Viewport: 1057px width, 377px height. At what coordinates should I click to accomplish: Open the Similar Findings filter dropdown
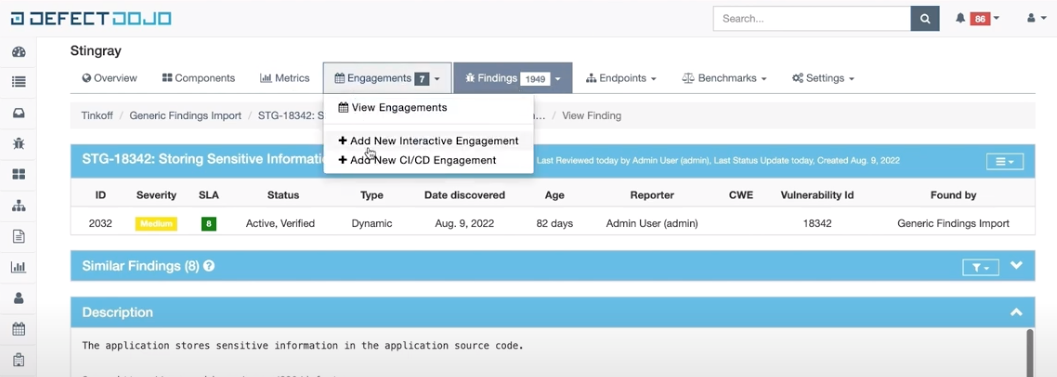980,267
